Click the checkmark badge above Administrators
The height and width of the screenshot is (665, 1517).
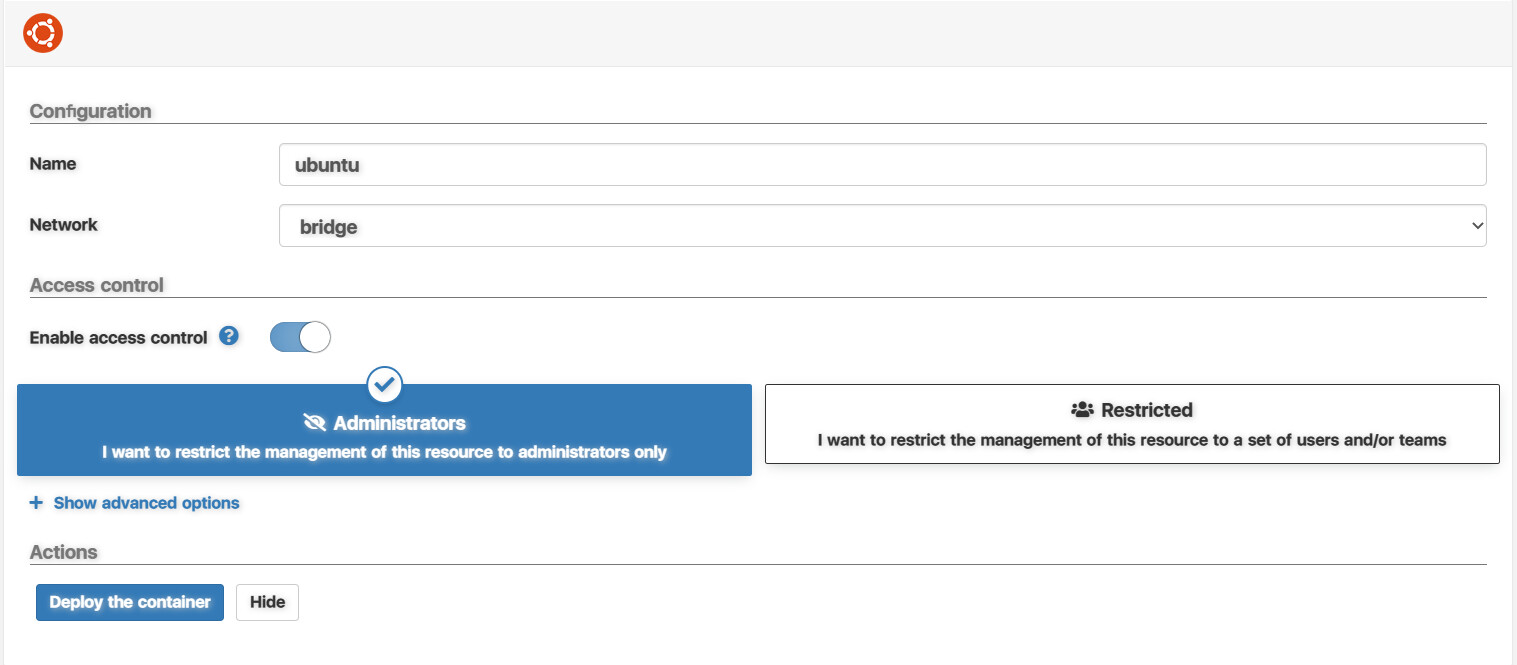coord(384,382)
